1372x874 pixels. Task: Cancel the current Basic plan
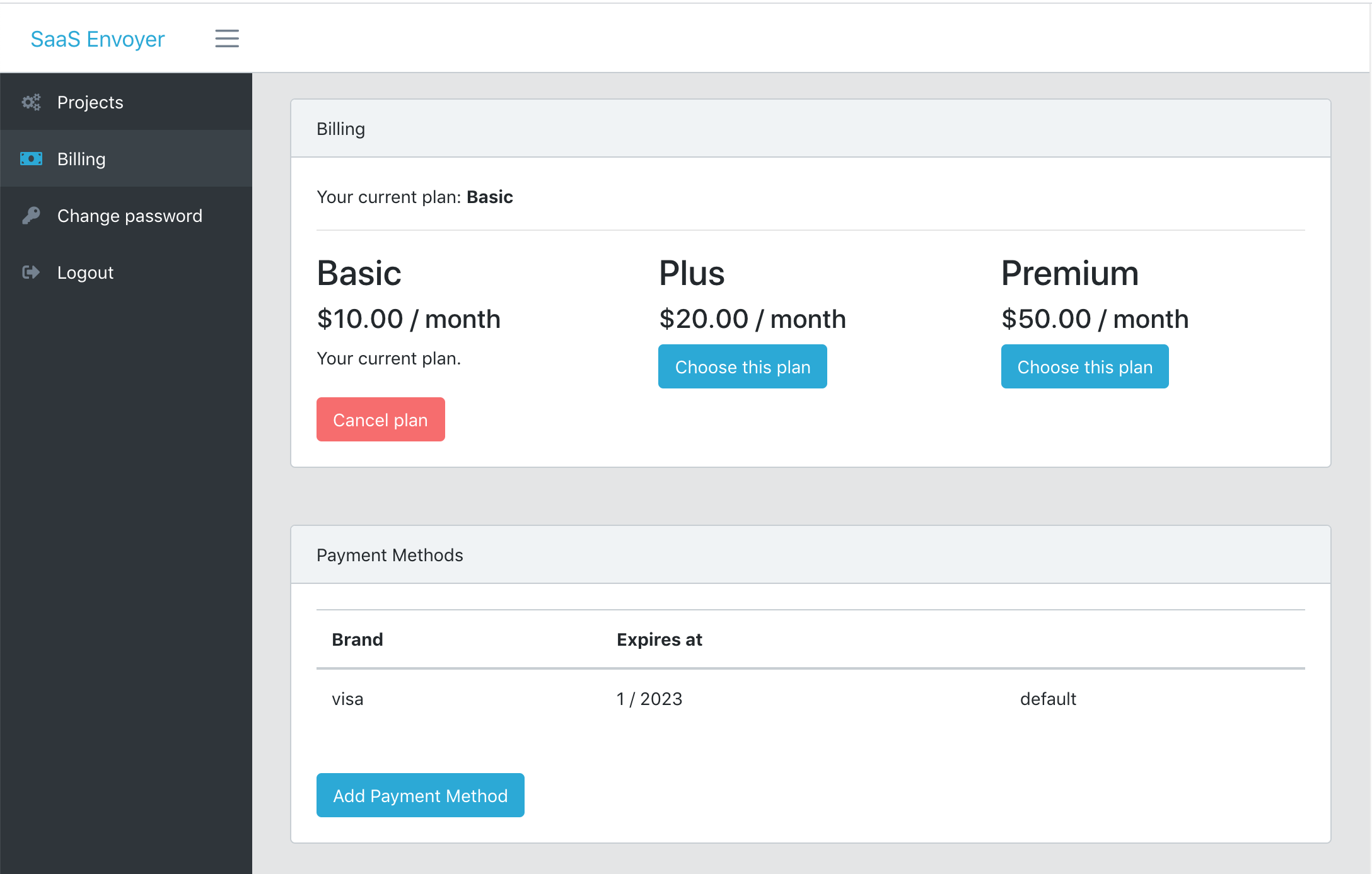pos(380,419)
